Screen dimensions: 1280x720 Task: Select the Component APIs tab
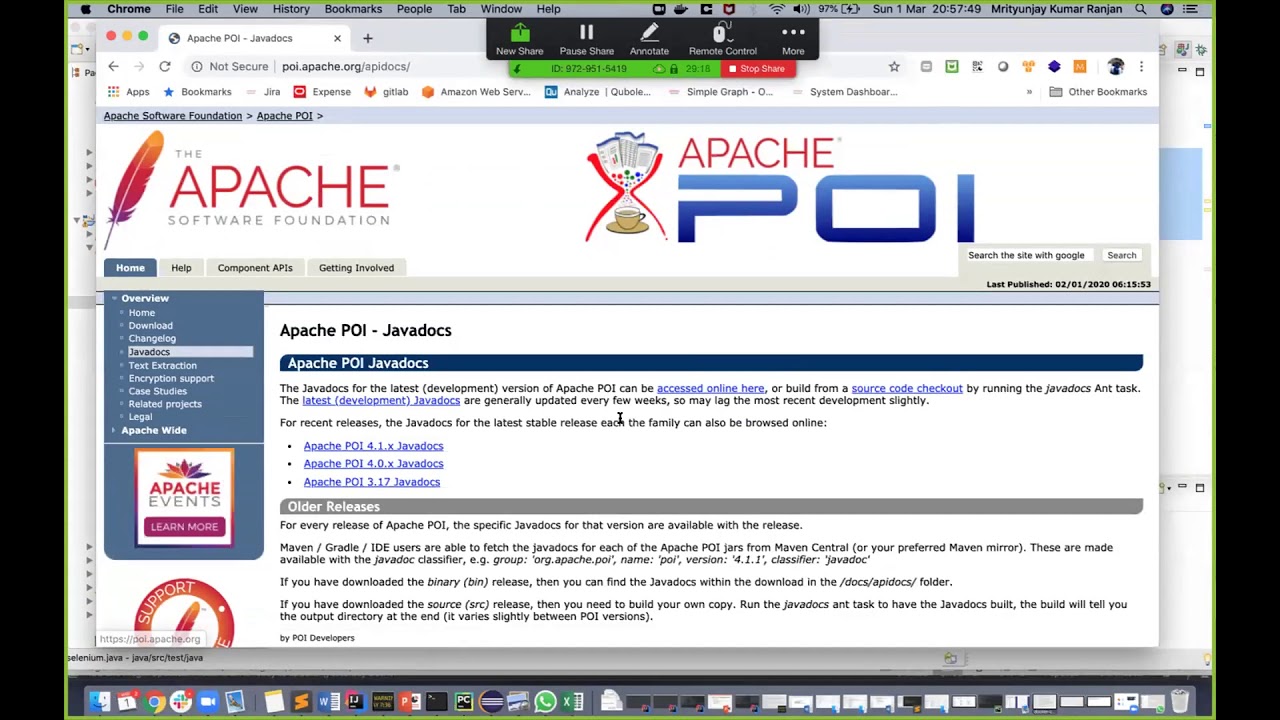tap(255, 268)
